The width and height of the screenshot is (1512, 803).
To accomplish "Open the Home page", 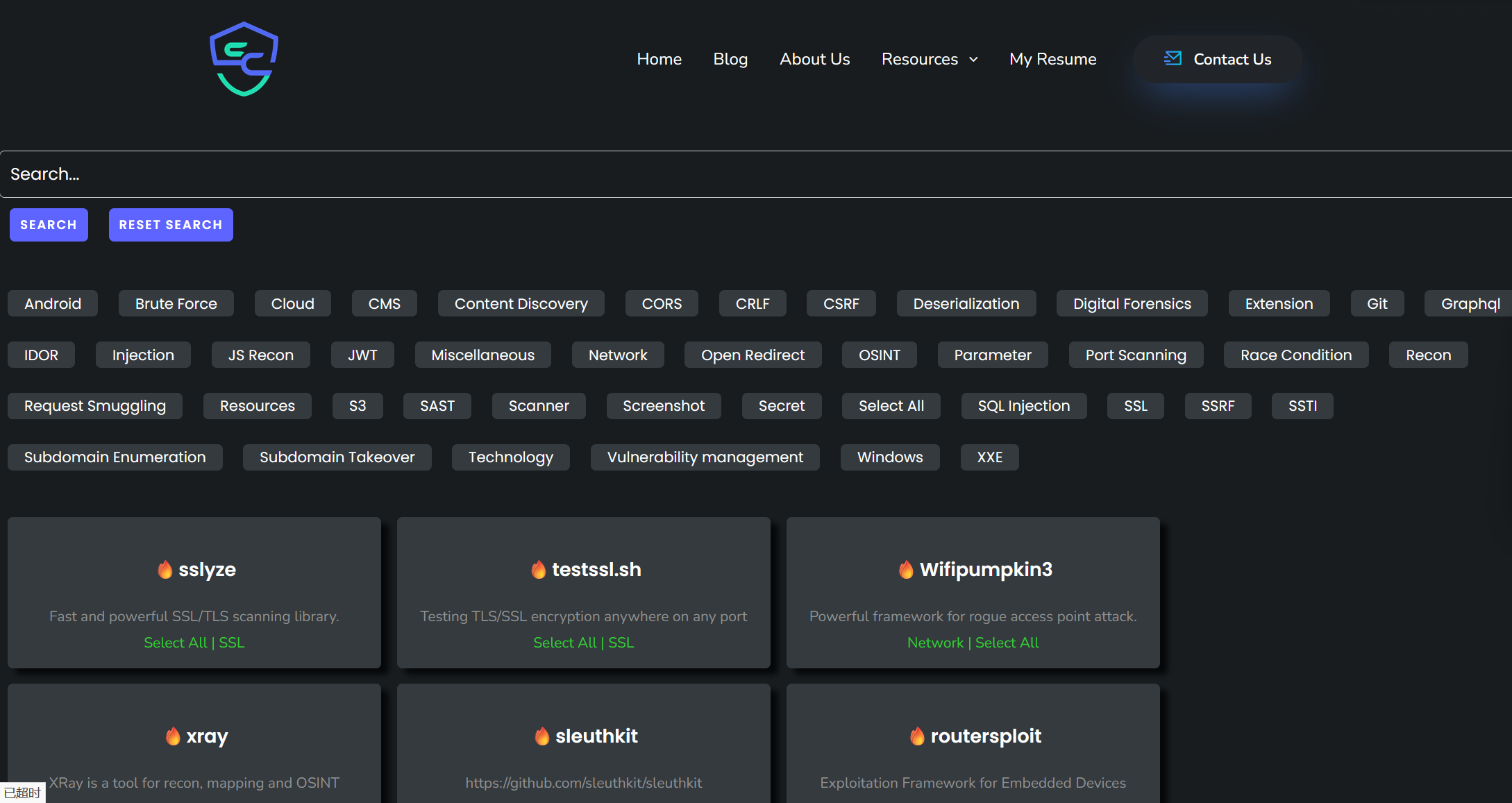I will tap(659, 59).
